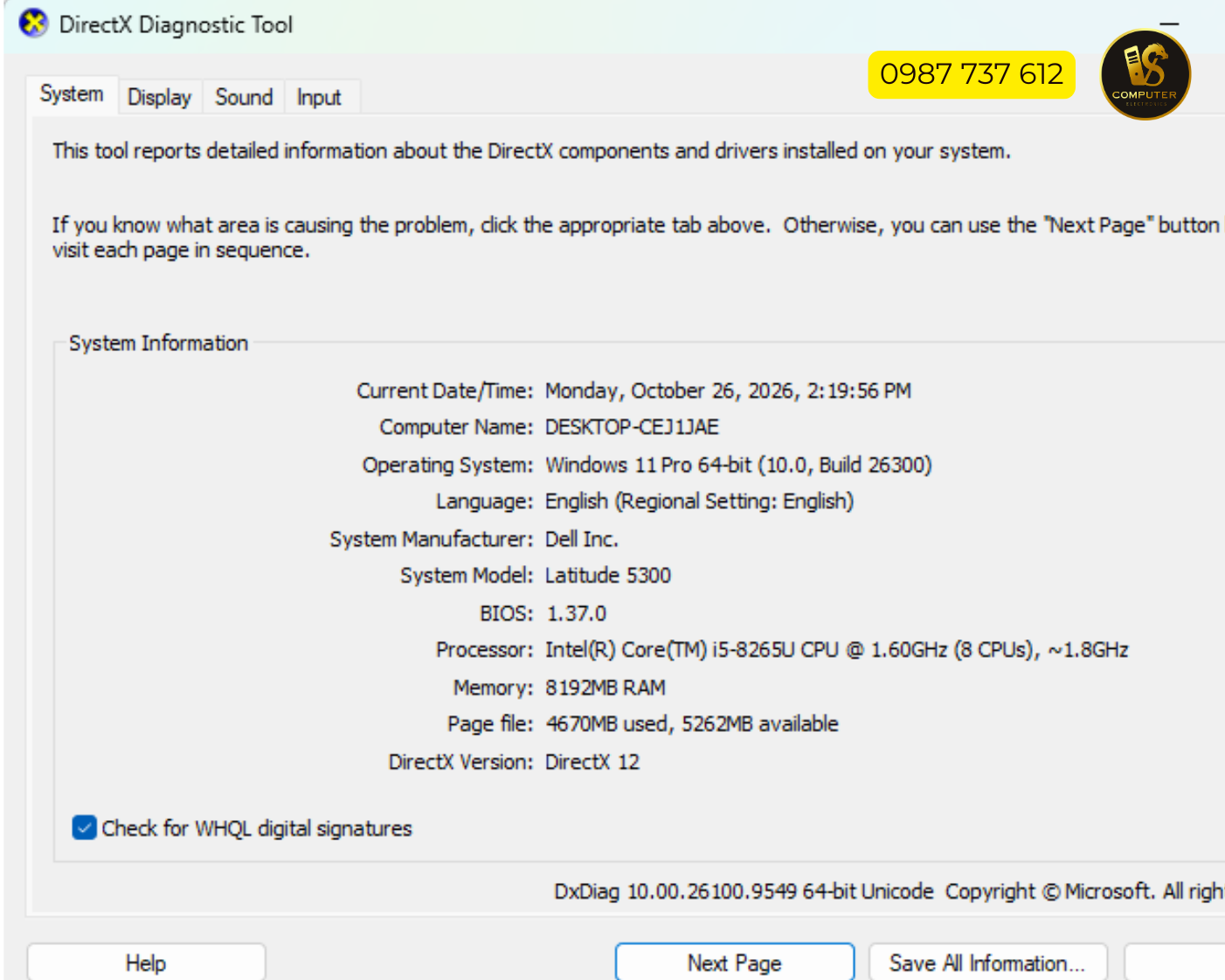This screenshot has height=980, width=1225.
Task: Open the Input tab
Action: tap(318, 97)
